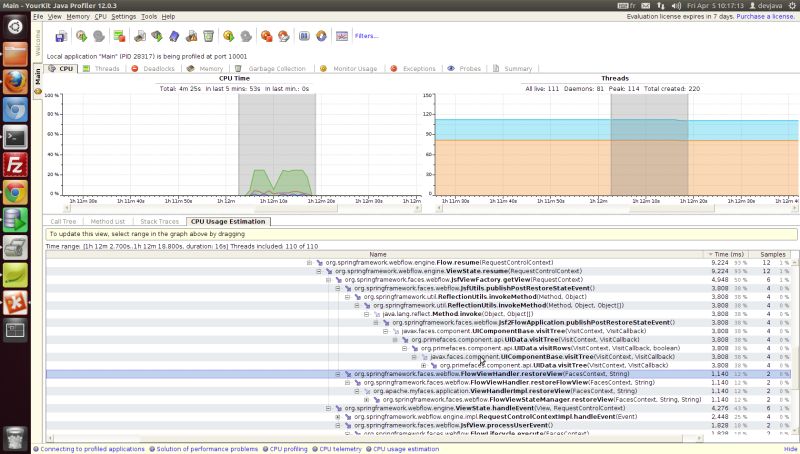Collapse JsfViewFactory.getView node
800x454 pixels.
(x=328, y=280)
